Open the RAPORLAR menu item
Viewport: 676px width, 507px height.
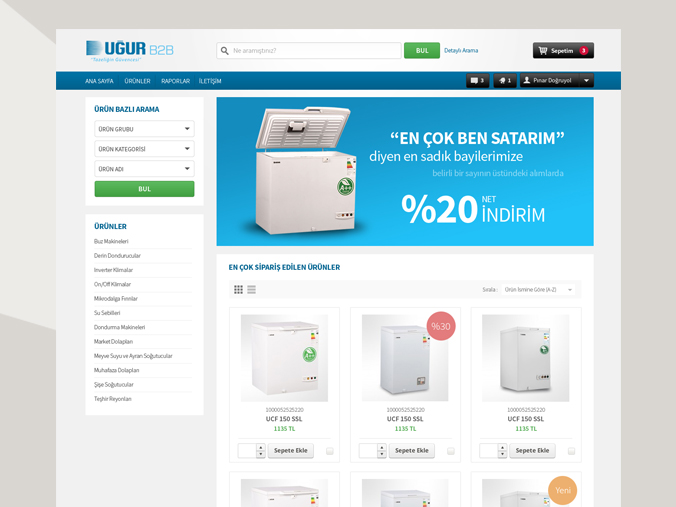tap(175, 81)
